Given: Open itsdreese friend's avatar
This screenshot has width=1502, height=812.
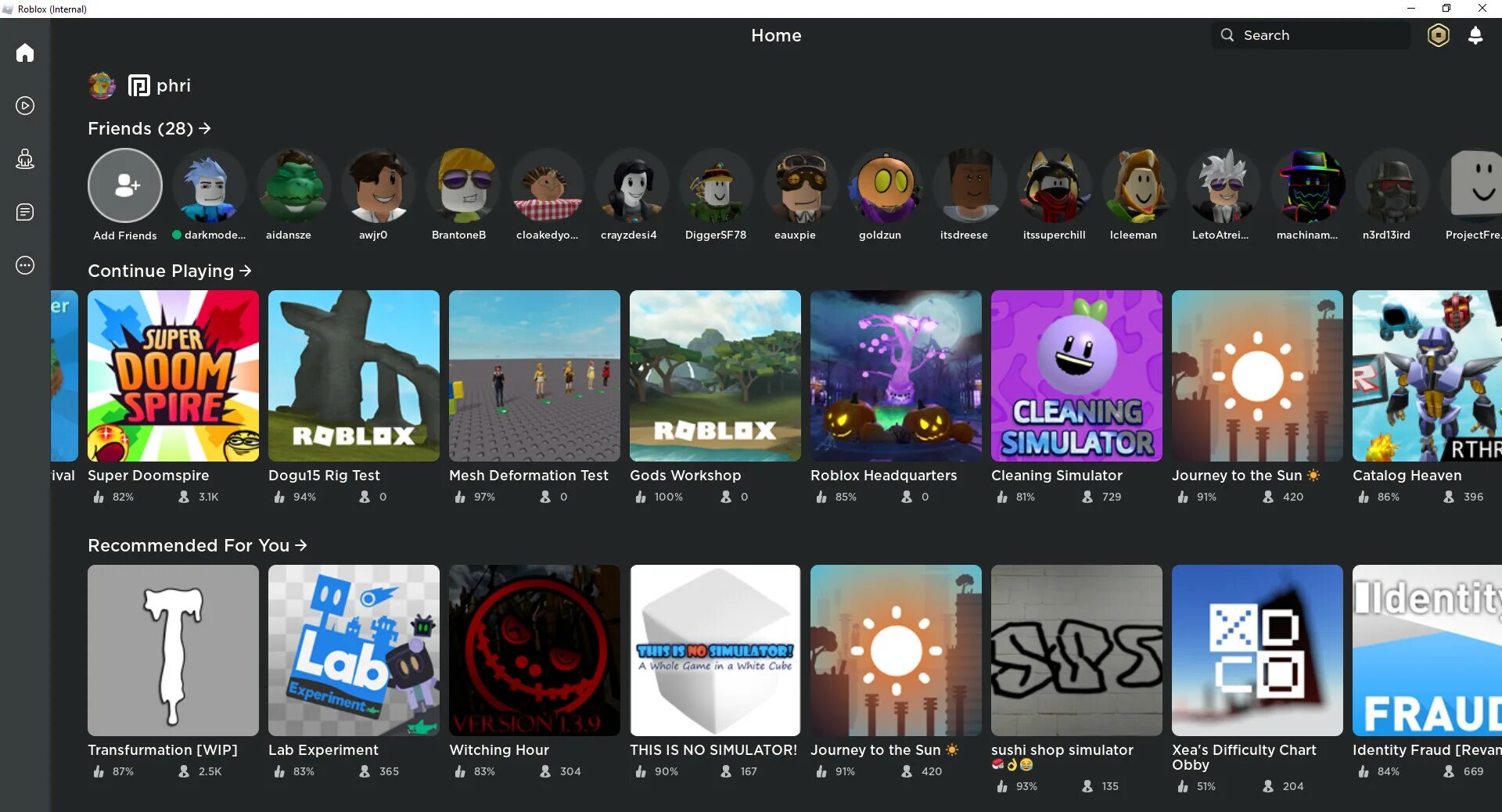Looking at the screenshot, I should (x=970, y=185).
